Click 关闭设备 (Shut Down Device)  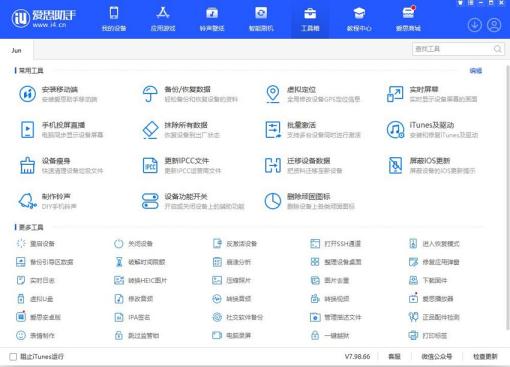click(133, 244)
